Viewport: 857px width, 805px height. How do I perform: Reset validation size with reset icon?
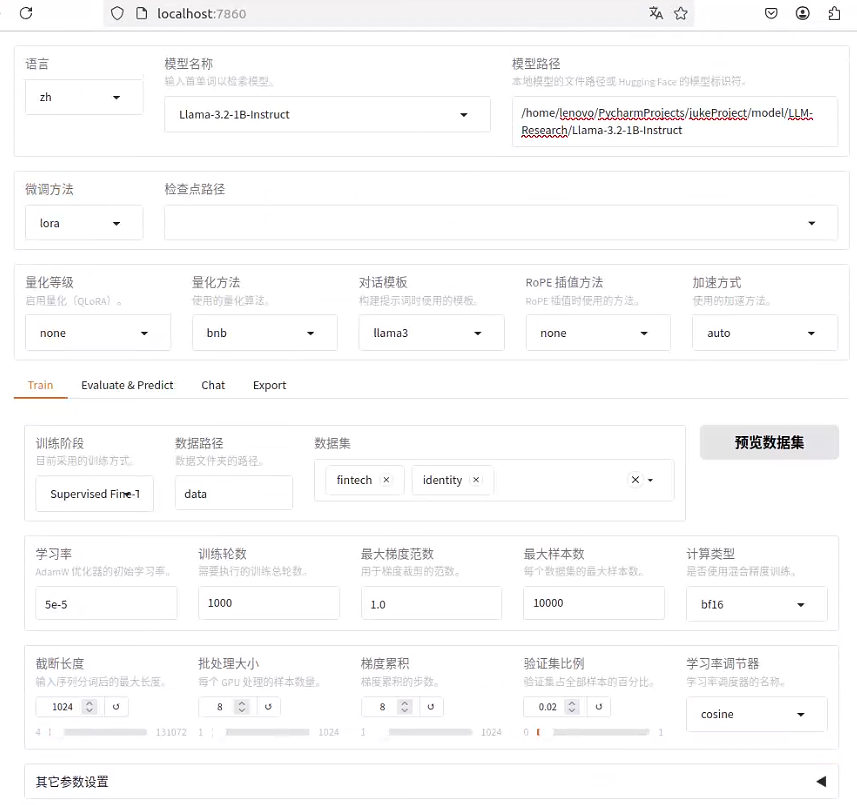597,707
